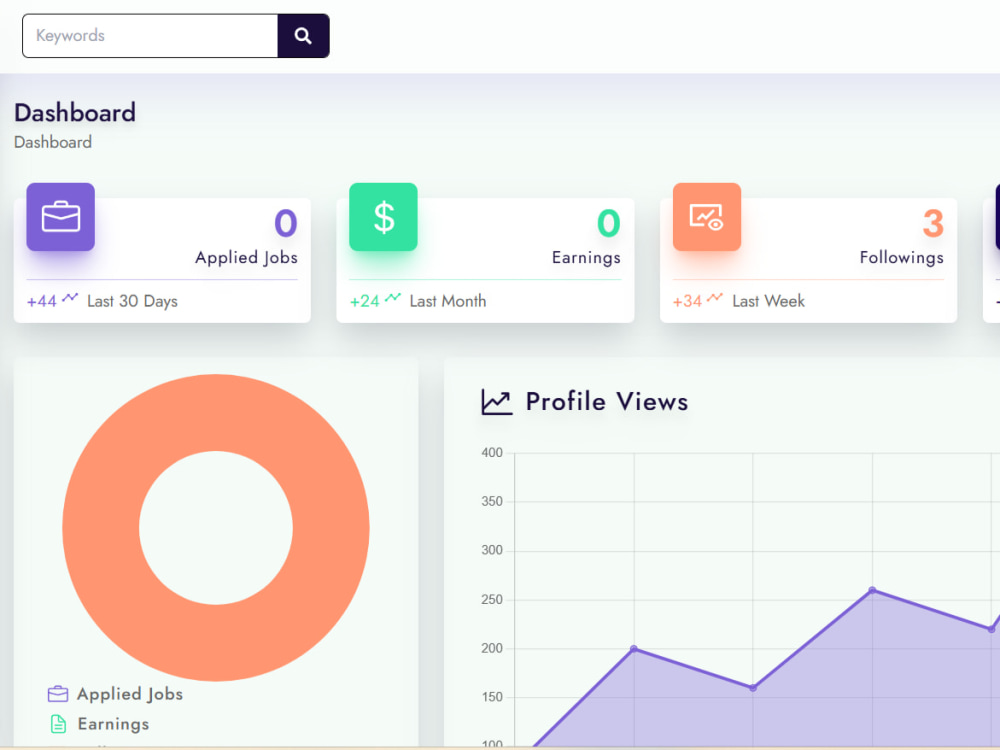Click Applied Jobs legend entry

[x=130, y=694]
